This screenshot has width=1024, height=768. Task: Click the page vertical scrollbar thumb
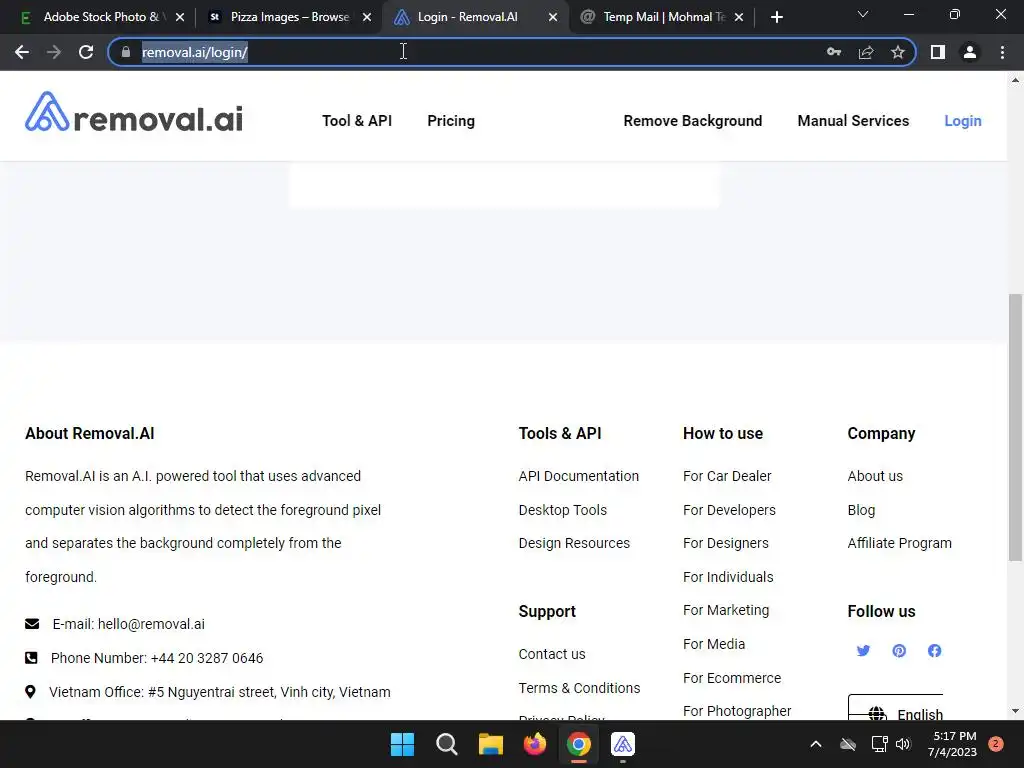1015,427
